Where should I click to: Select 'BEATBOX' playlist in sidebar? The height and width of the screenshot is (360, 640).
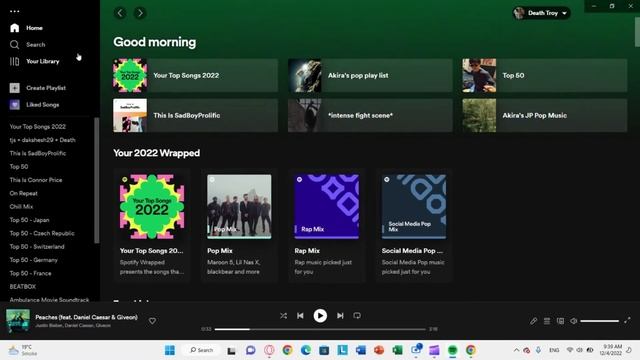tap(23, 287)
